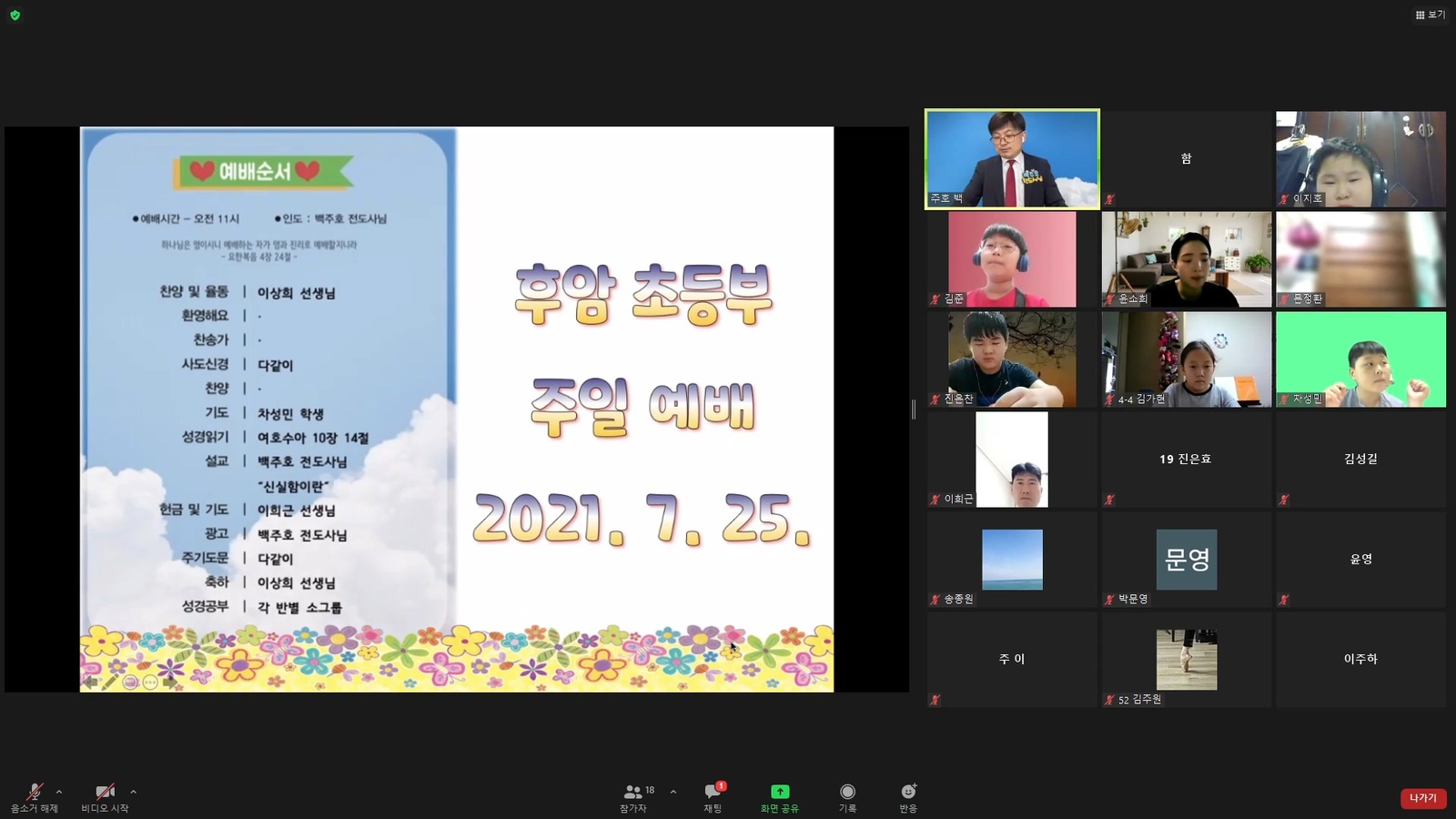Open the slideshow more options ellipsis
This screenshot has height=819, width=1456.
pyautogui.click(x=150, y=682)
